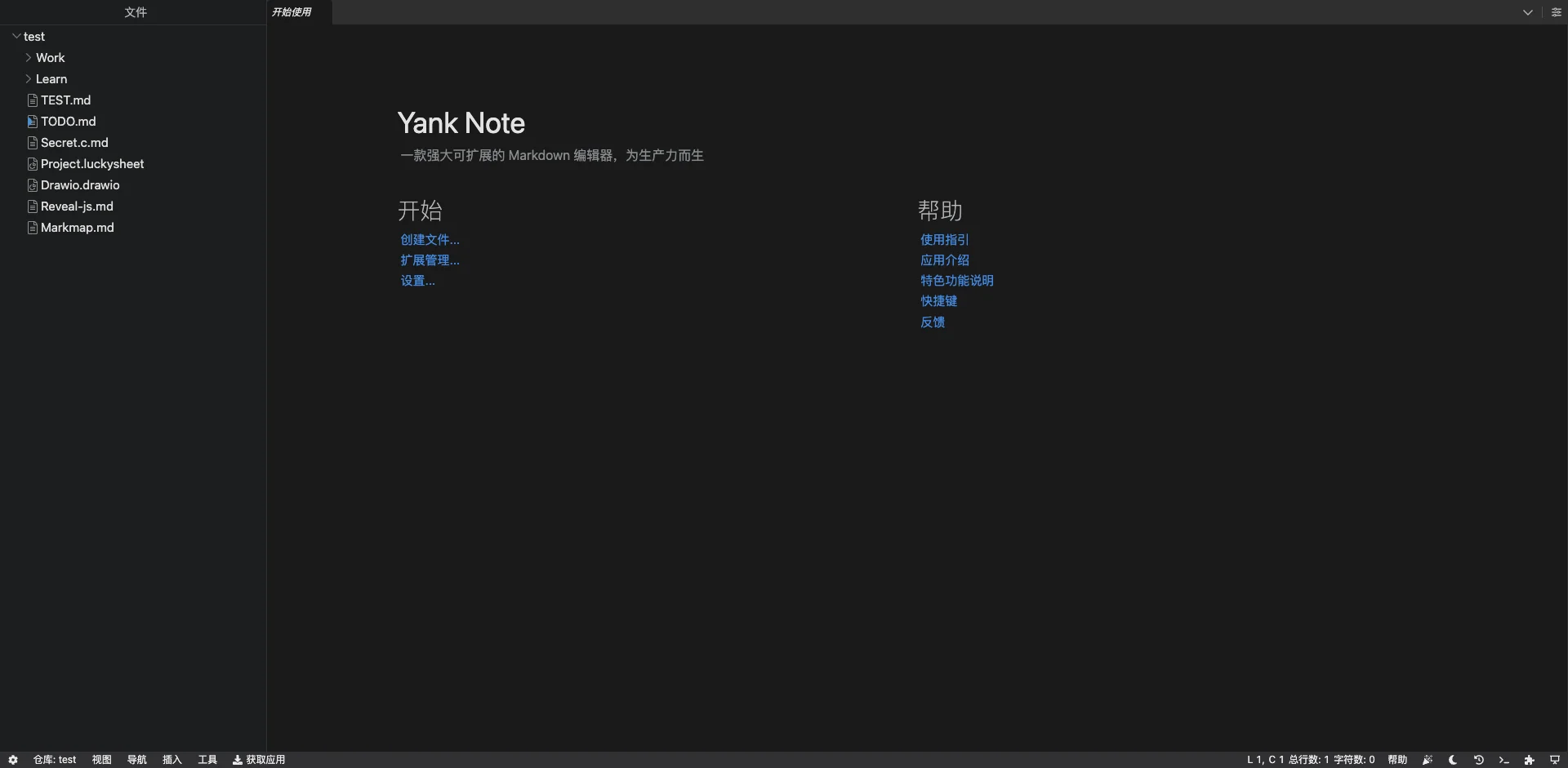This screenshot has height=768, width=1568.
Task: Open the 快捷键 link
Action: (x=939, y=301)
